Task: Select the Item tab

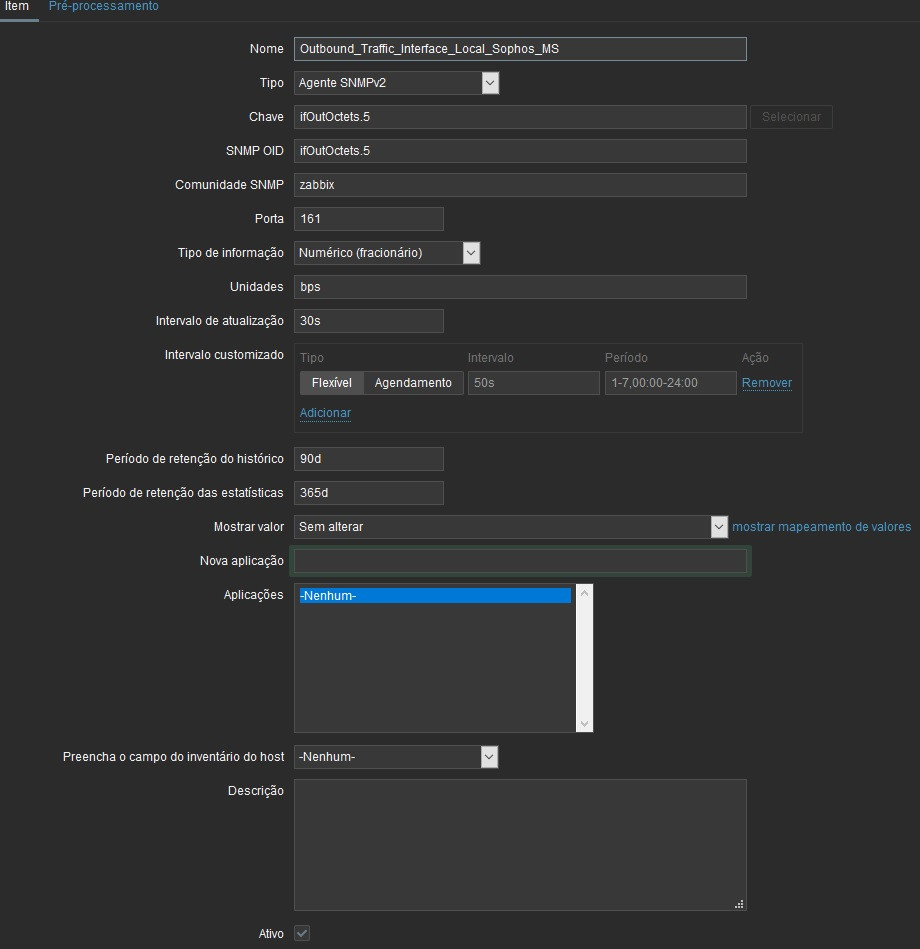Action: point(17,6)
